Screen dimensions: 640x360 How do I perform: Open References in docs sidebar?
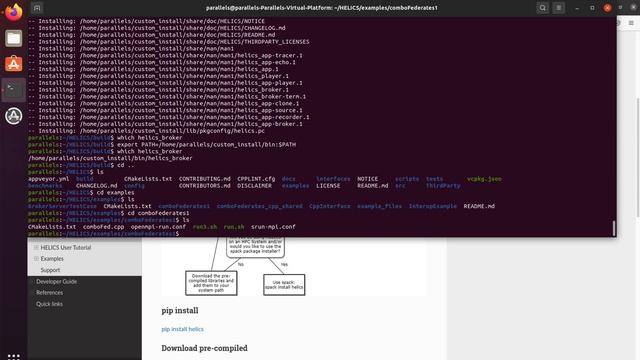pos(49,293)
